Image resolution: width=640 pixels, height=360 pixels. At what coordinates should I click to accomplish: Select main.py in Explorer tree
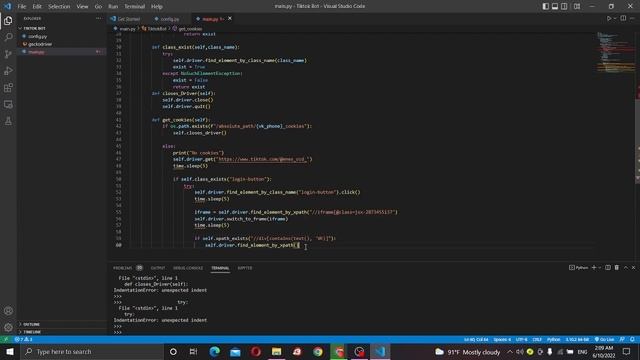(x=36, y=52)
